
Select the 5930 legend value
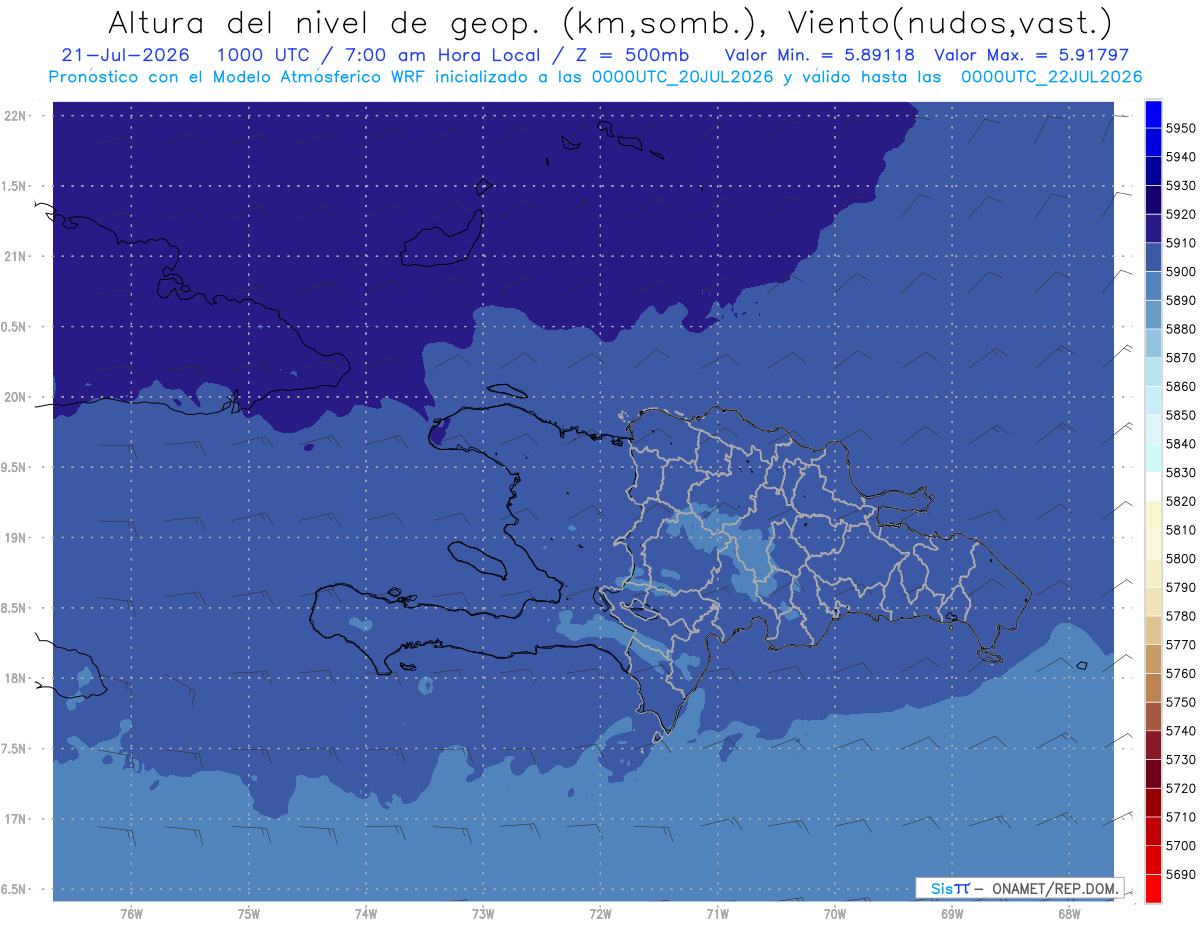[x=1181, y=186]
